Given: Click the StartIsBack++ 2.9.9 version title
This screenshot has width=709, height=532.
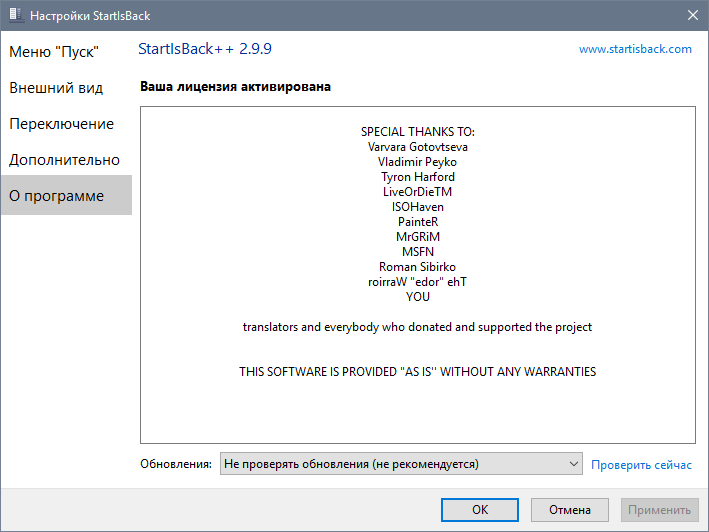Looking at the screenshot, I should pyautogui.click(x=205, y=49).
